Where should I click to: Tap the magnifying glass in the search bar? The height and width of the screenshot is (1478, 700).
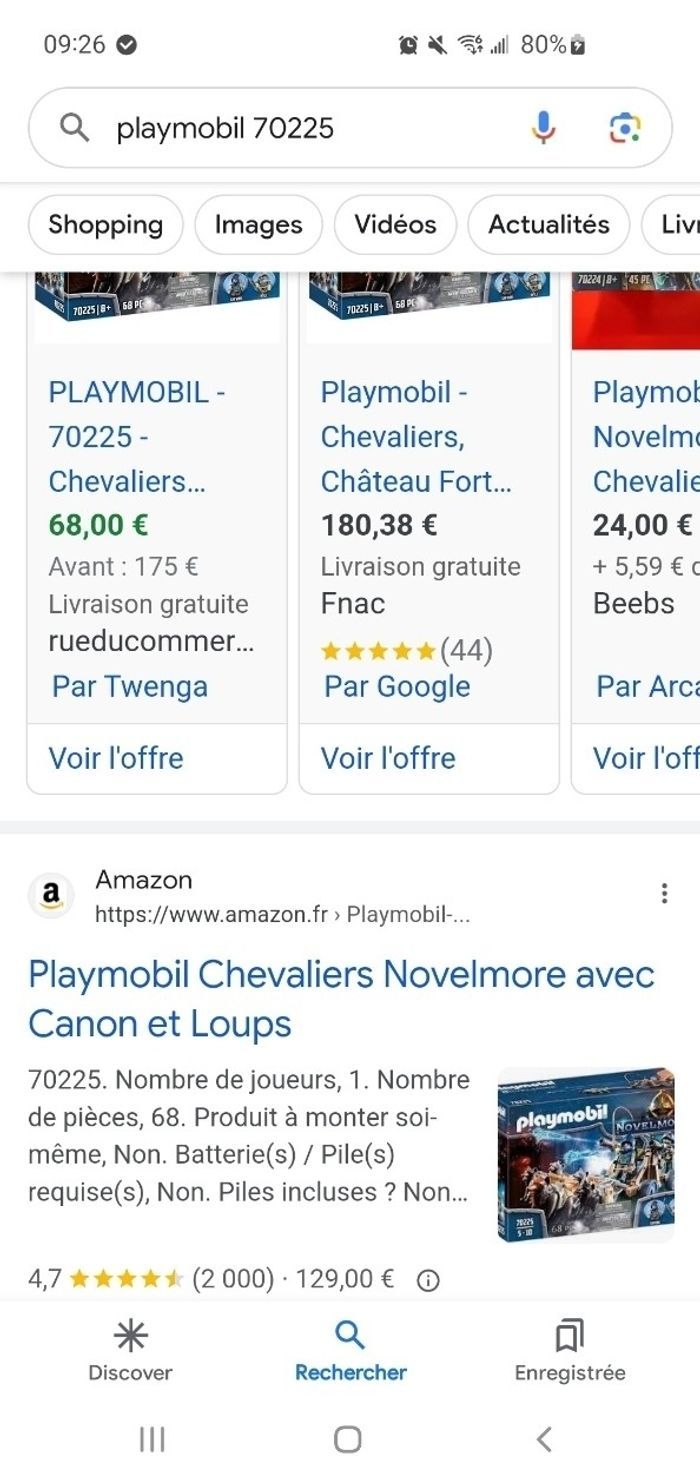click(x=74, y=128)
